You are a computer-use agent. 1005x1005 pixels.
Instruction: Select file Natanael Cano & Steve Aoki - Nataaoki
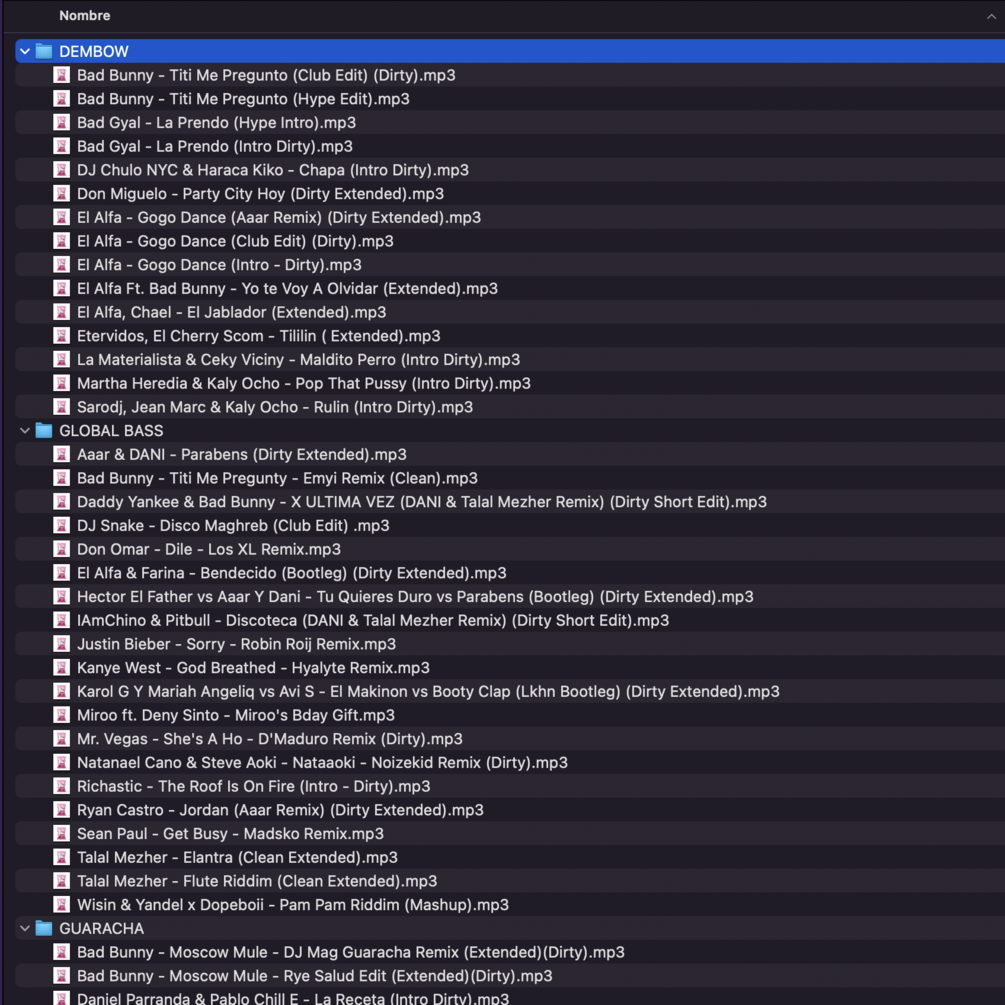(322, 763)
